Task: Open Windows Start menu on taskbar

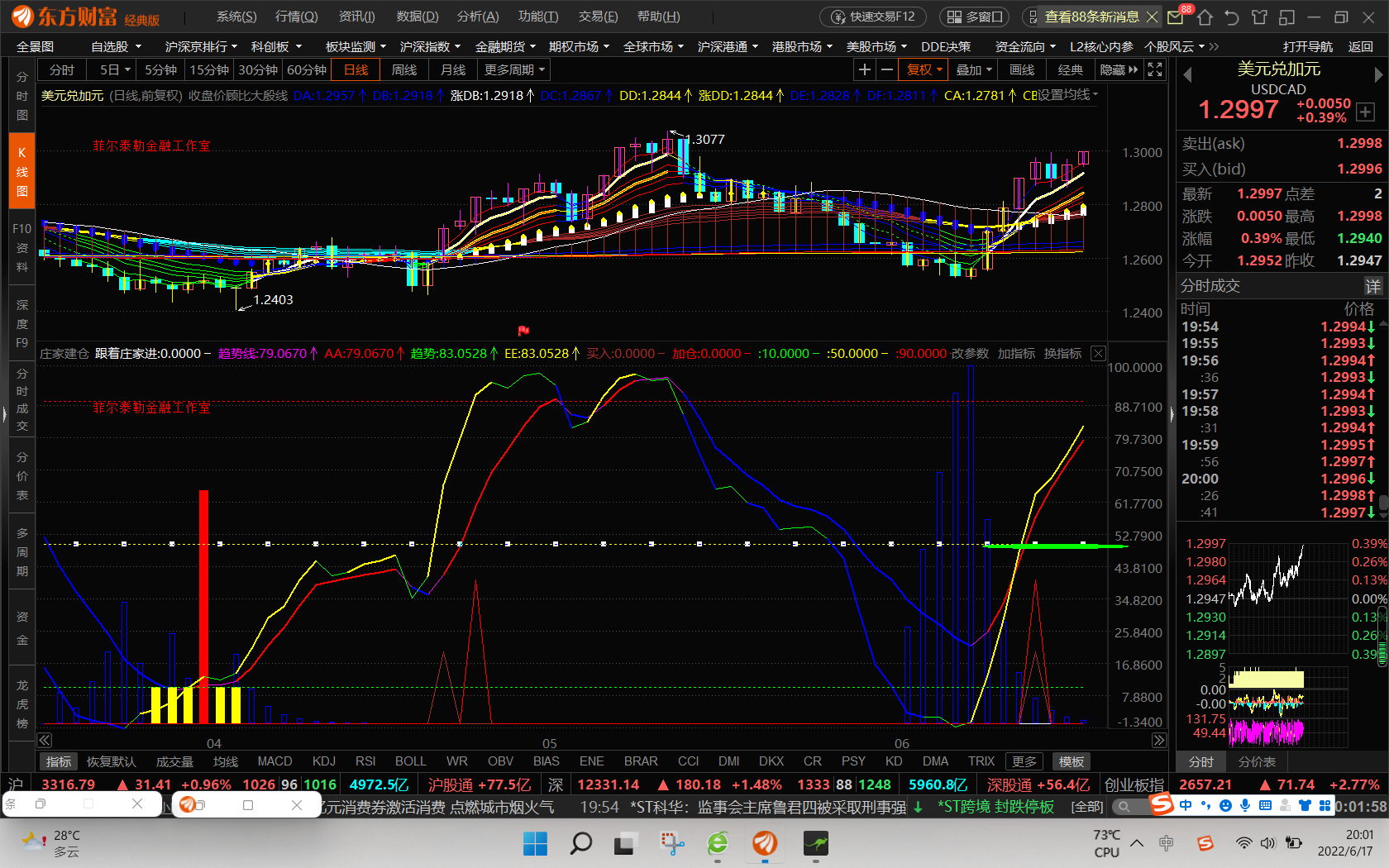Action: (x=535, y=844)
